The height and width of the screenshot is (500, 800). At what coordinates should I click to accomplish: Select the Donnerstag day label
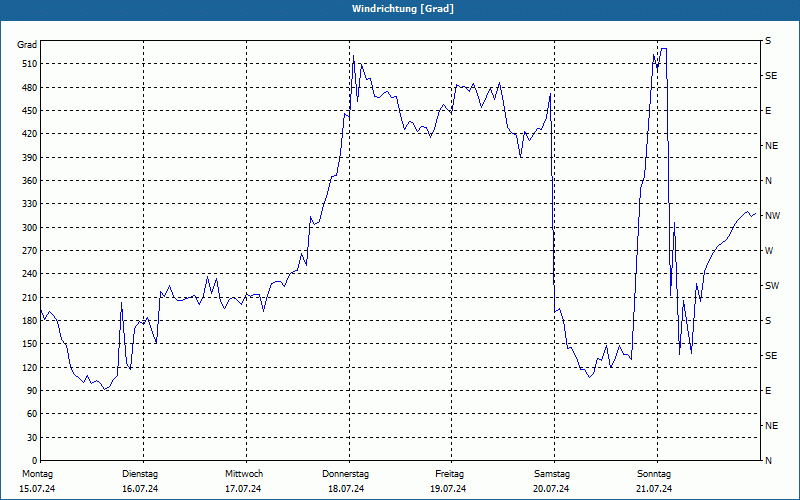pos(345,474)
